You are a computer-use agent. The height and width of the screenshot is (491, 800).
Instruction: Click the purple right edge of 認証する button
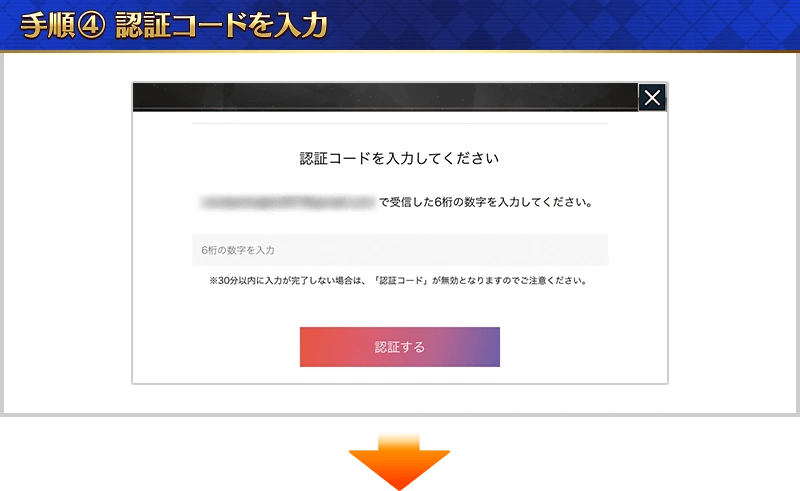click(487, 347)
